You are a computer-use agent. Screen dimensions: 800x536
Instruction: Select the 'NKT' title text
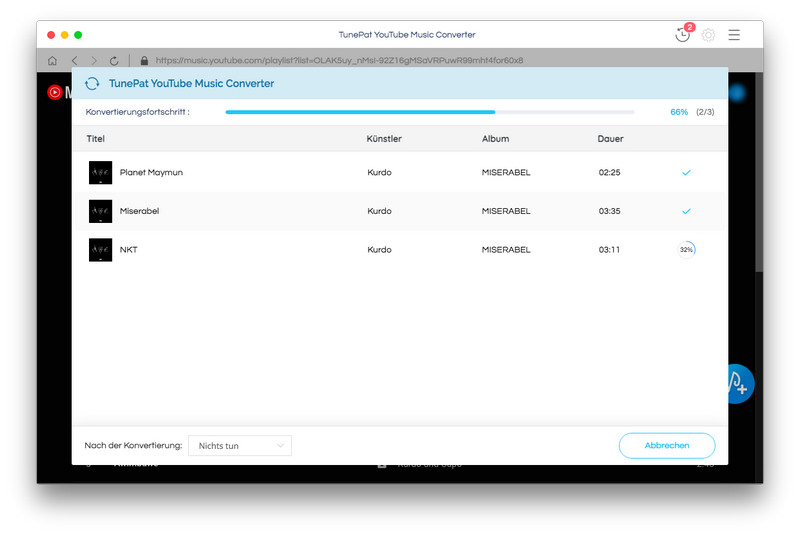click(129, 250)
